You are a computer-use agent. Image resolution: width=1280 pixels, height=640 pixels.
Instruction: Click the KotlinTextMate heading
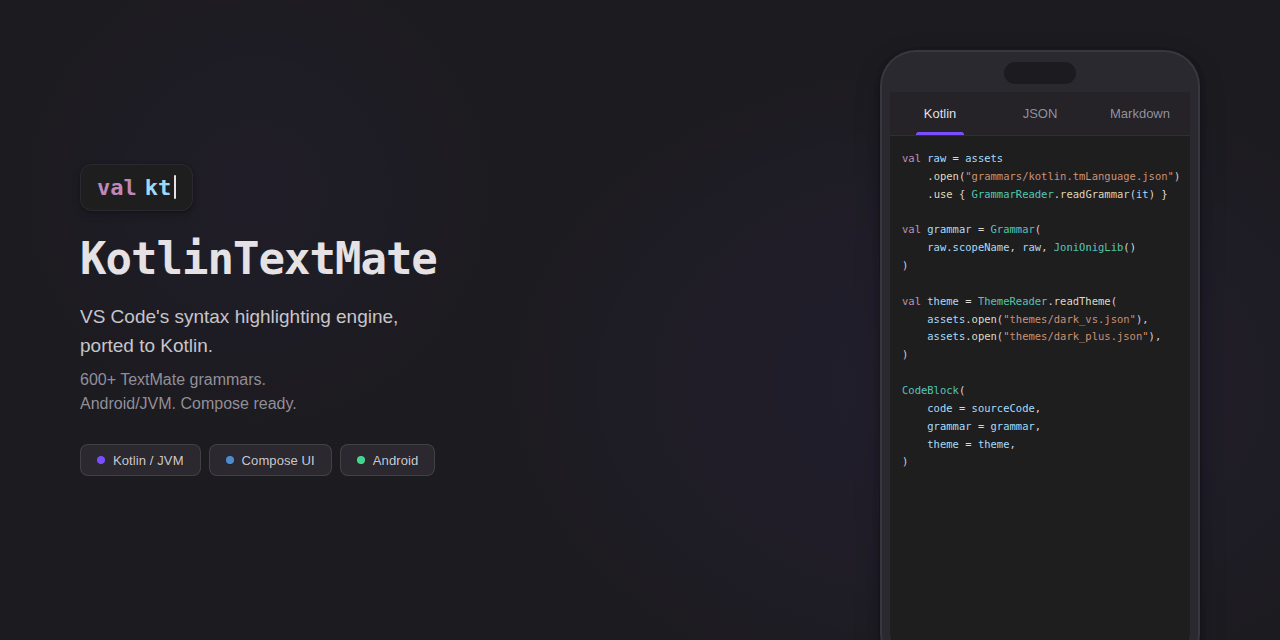point(259,258)
